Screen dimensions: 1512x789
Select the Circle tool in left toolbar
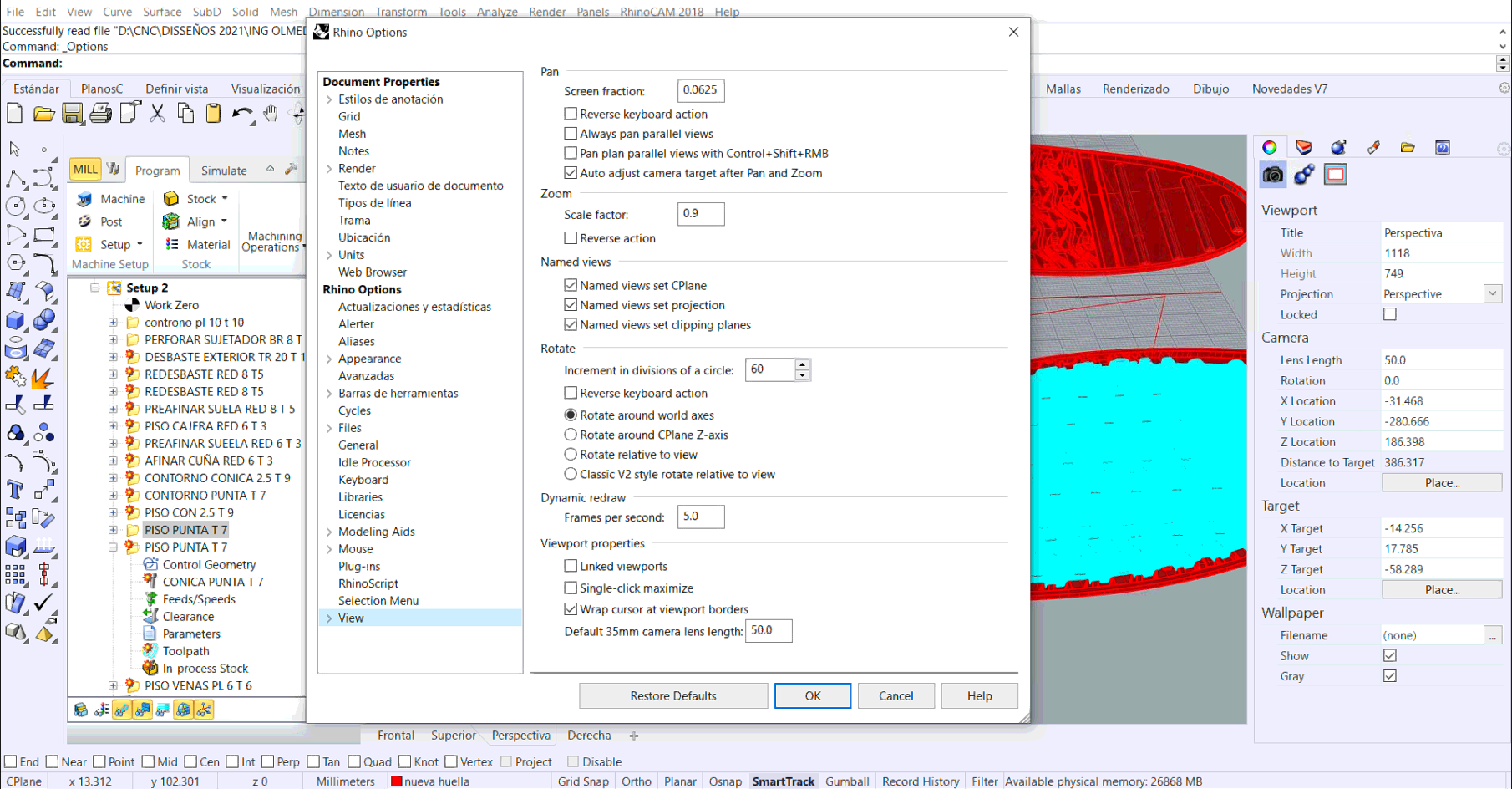15,206
